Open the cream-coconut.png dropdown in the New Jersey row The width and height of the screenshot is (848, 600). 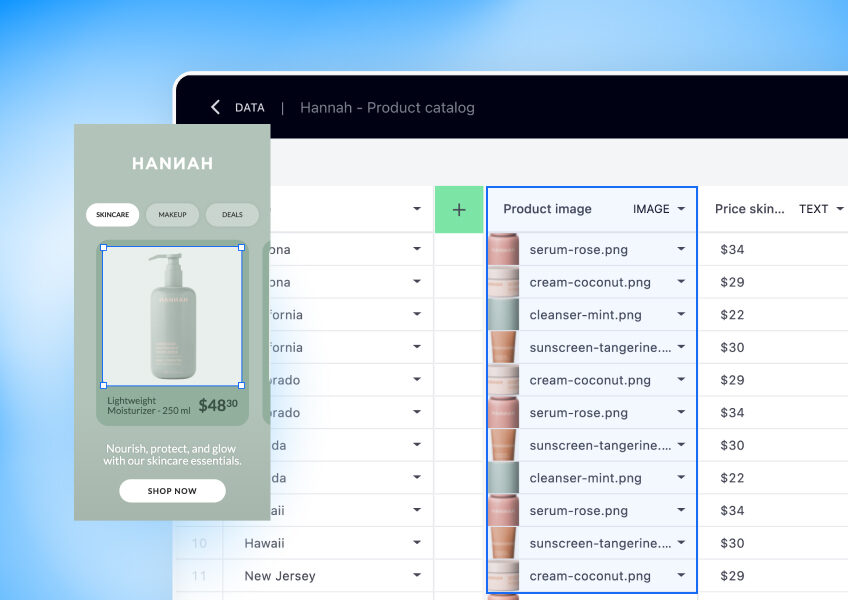681,575
